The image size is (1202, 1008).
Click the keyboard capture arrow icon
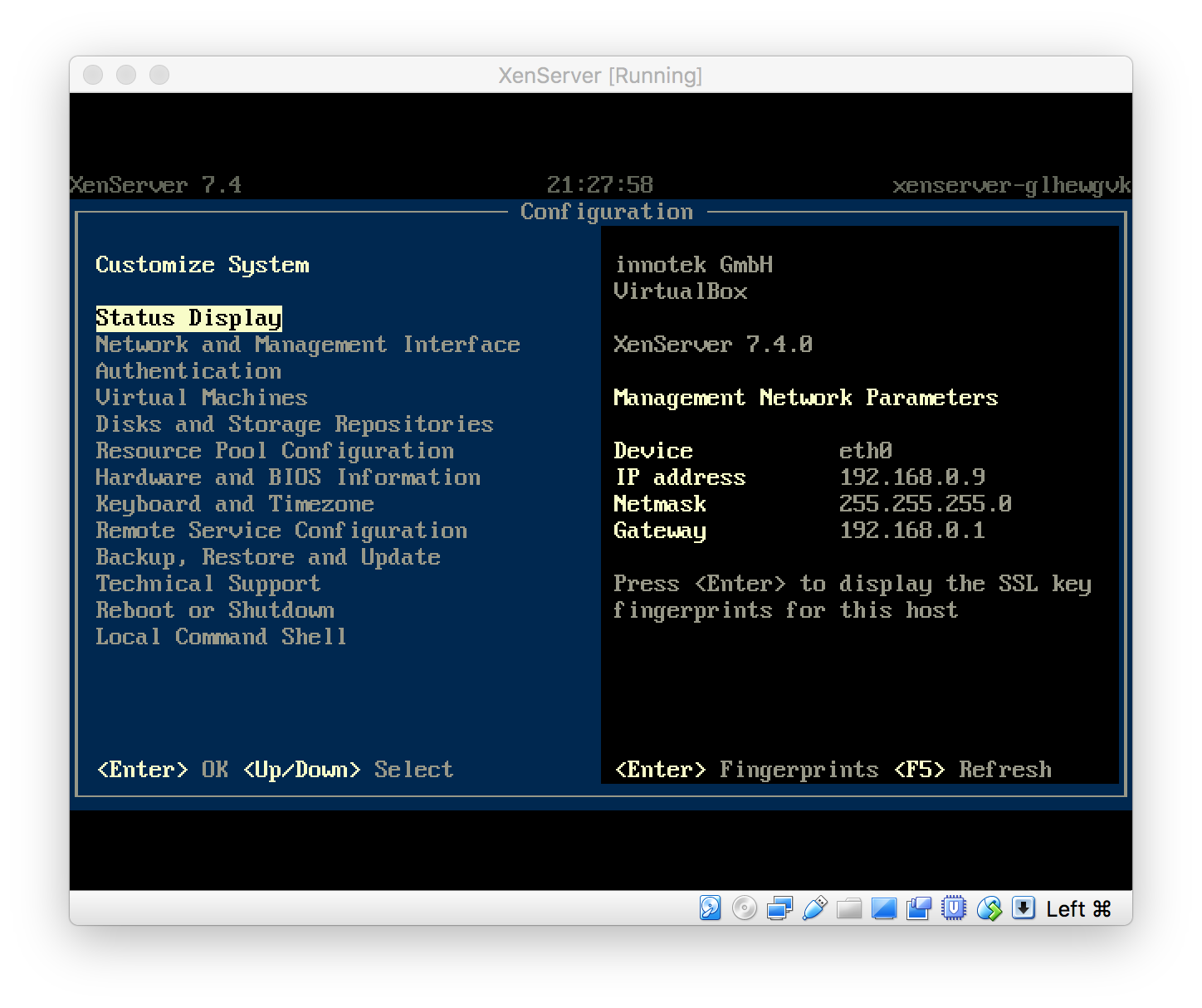click(1024, 908)
